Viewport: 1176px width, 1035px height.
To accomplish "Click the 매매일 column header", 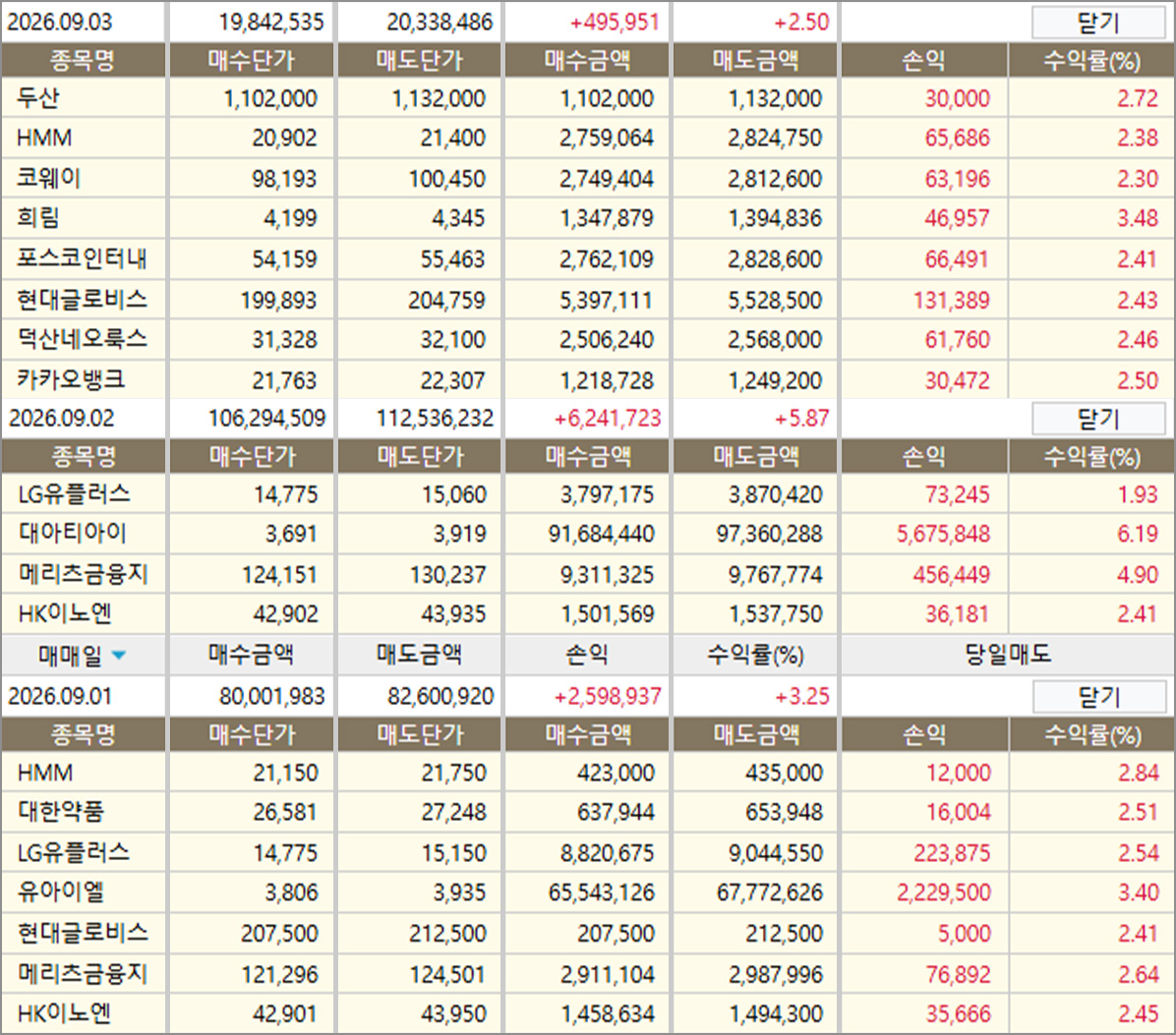I will click(83, 656).
